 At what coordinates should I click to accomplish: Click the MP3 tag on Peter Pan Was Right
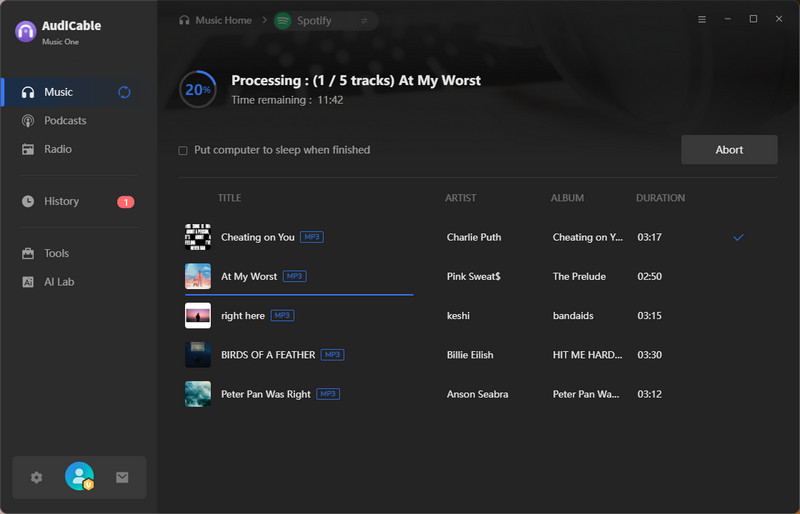(328, 394)
